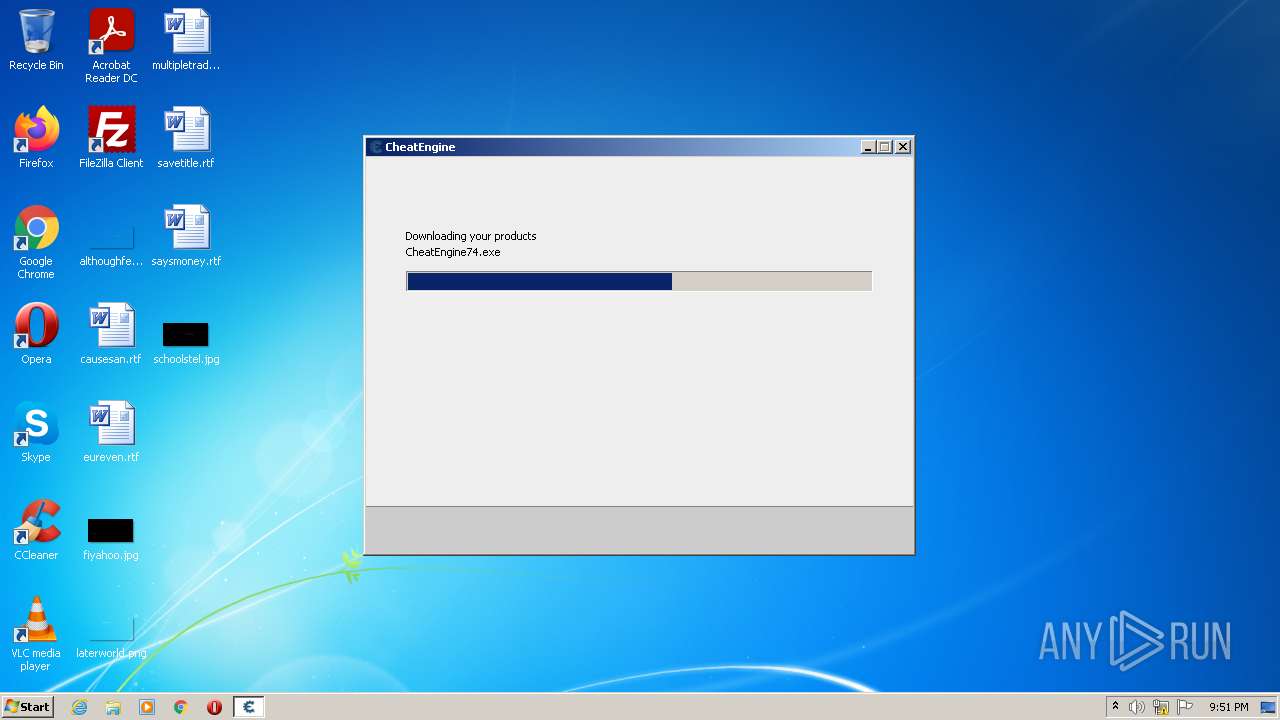
Task: Open the VLC media player shortcut
Action: coord(36,635)
